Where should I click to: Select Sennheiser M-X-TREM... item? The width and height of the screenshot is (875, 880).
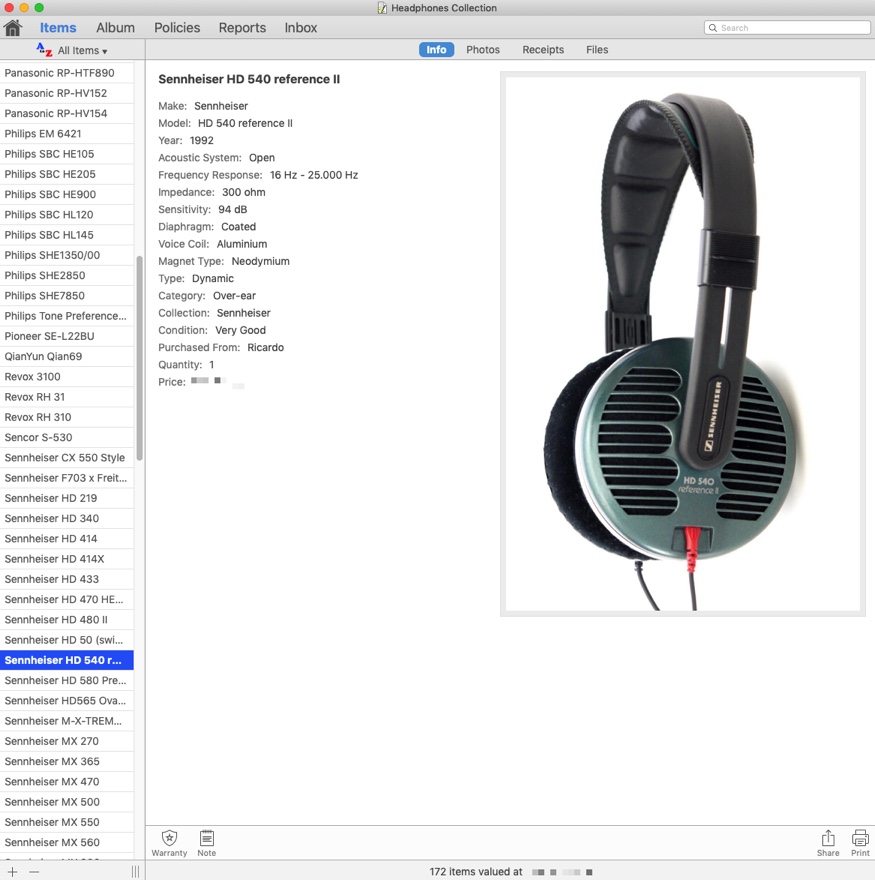tap(67, 721)
